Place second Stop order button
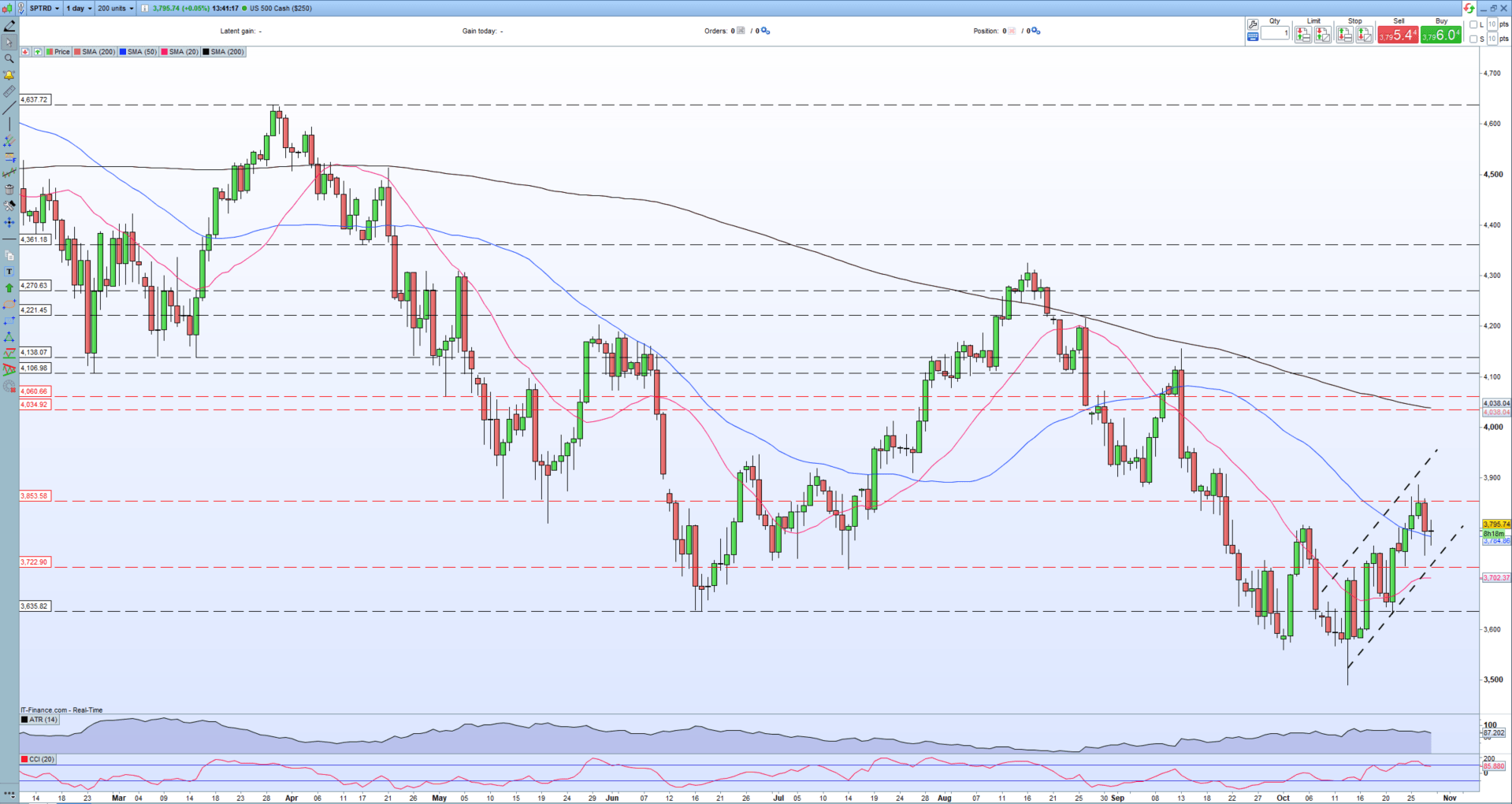 tap(1365, 35)
